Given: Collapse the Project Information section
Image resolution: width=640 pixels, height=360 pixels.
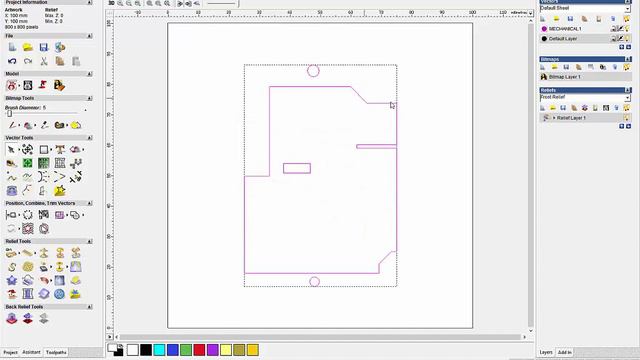Looking at the screenshot, I should point(89,2).
